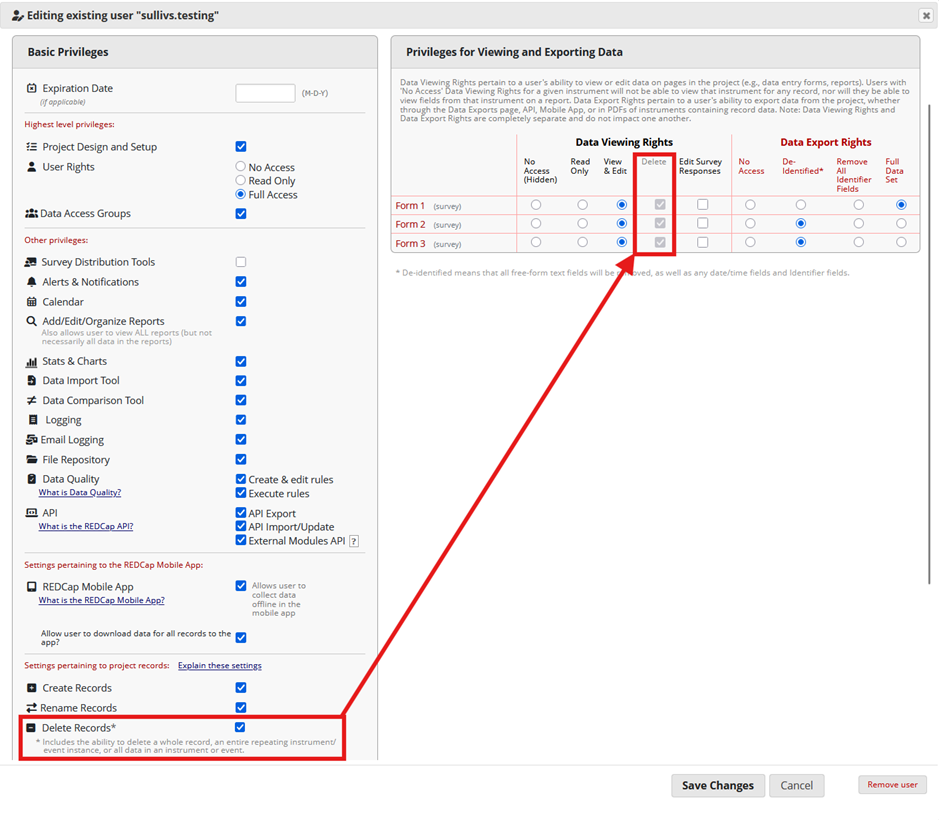
Task: Click the Save Changes button
Action: click(x=717, y=785)
